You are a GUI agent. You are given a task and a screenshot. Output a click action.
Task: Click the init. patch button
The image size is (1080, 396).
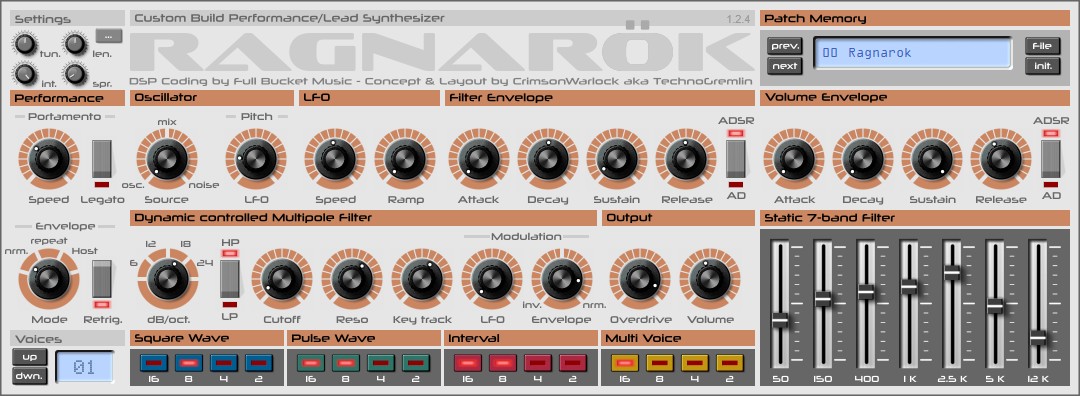coord(1041,67)
